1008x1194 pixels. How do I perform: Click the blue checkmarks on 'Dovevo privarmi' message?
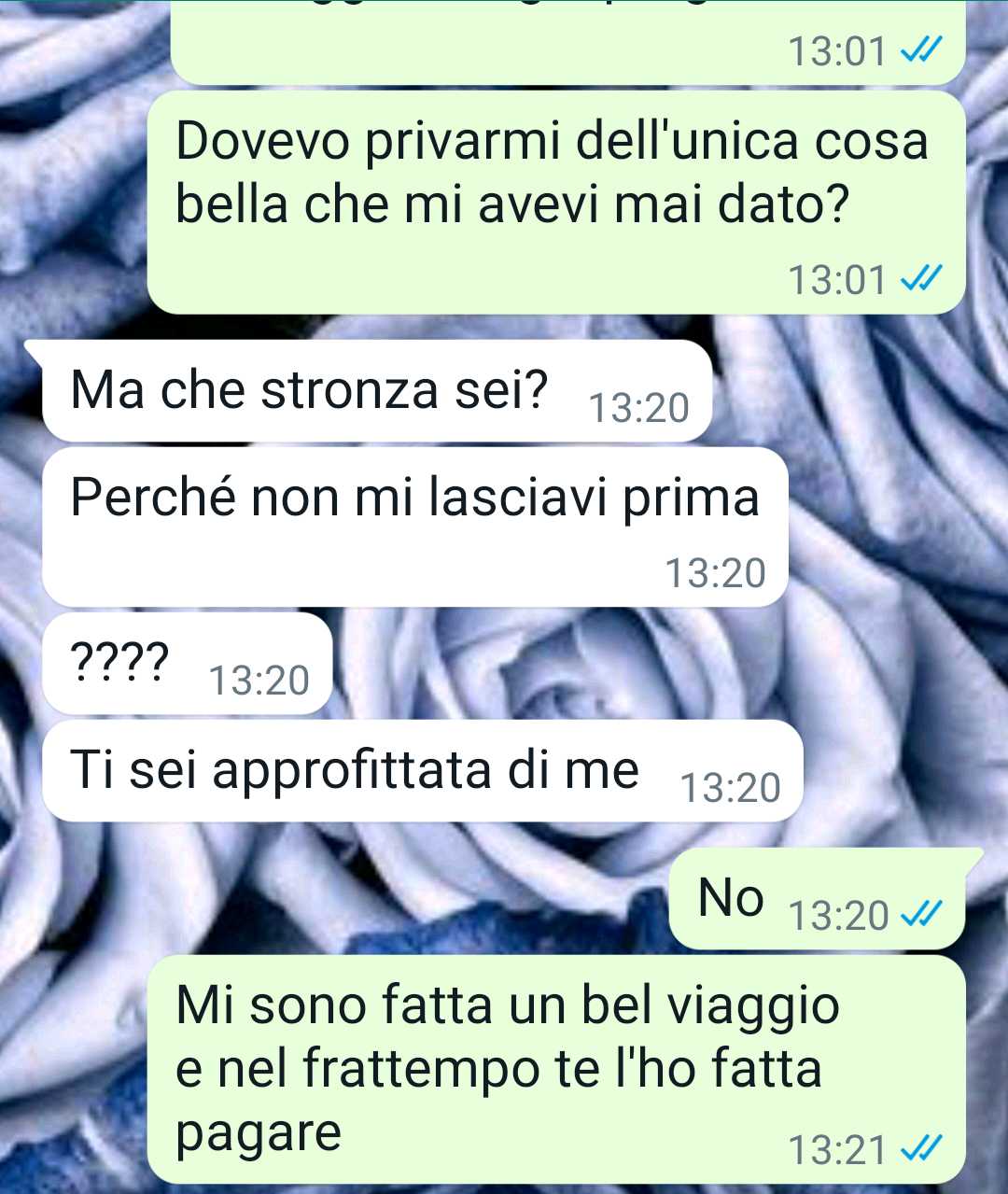coord(919,279)
